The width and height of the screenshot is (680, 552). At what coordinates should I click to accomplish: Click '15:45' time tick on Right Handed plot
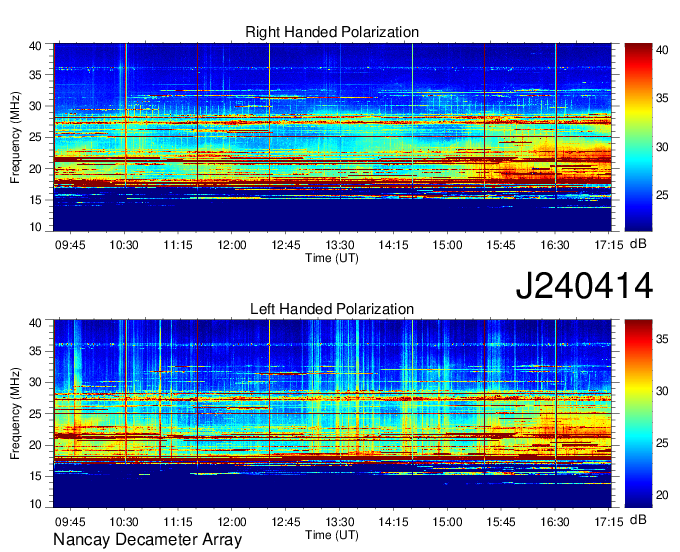coord(501,245)
